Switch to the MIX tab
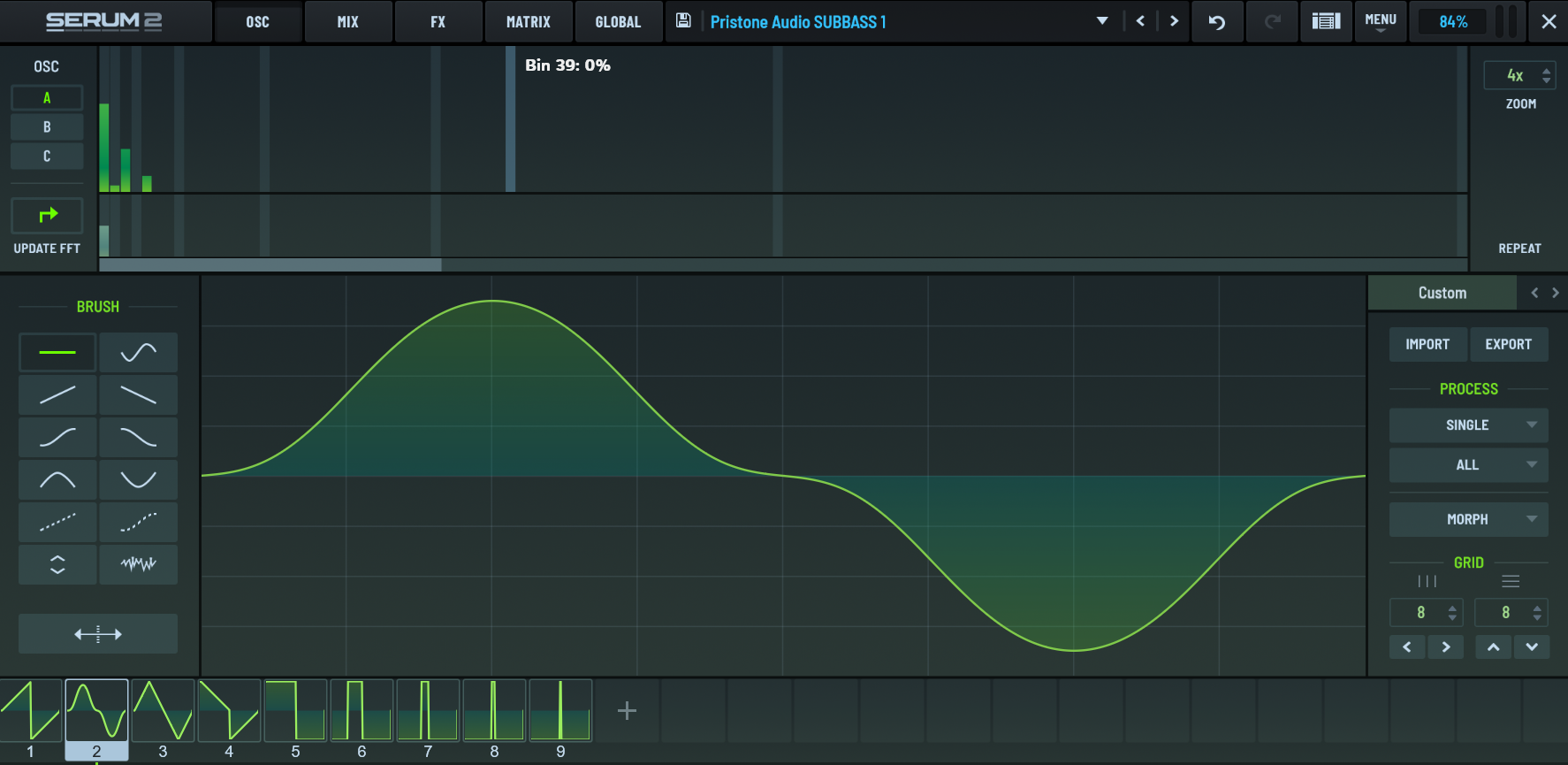The image size is (1568, 765). pyautogui.click(x=348, y=22)
